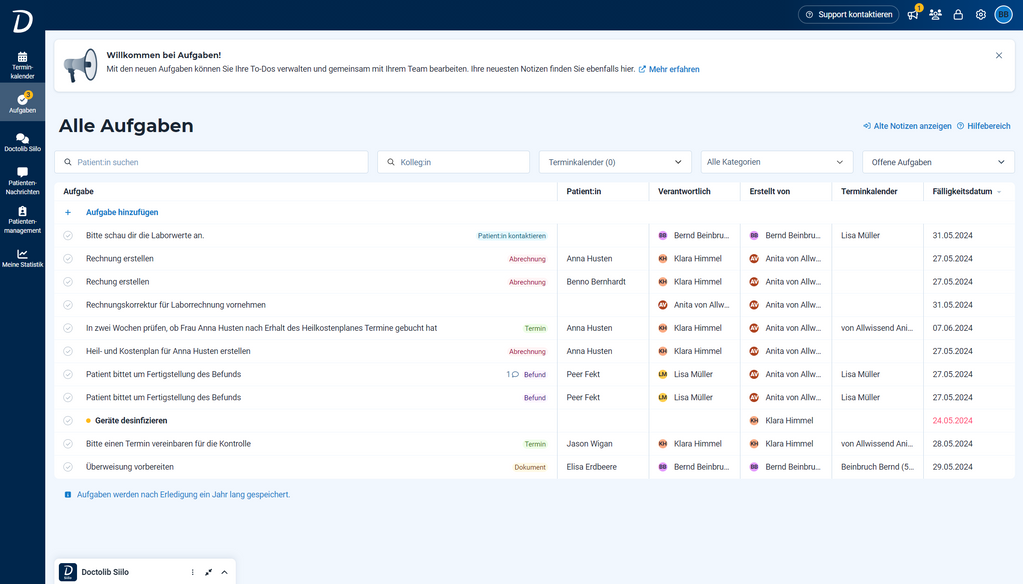Click the Support kontaktieren button

(x=846, y=14)
